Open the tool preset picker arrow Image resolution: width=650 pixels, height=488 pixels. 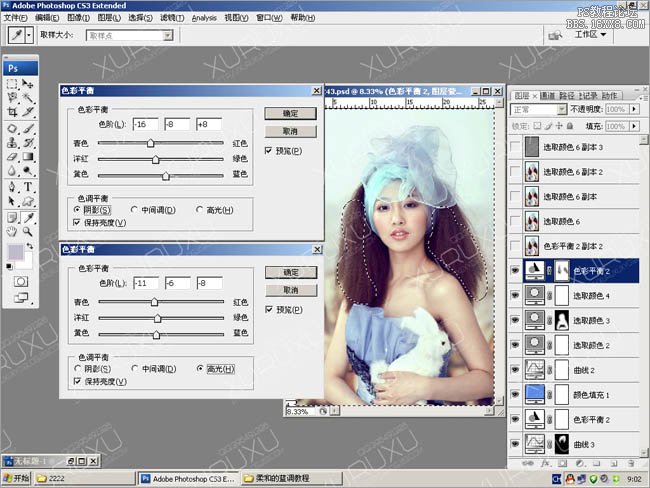coord(29,36)
